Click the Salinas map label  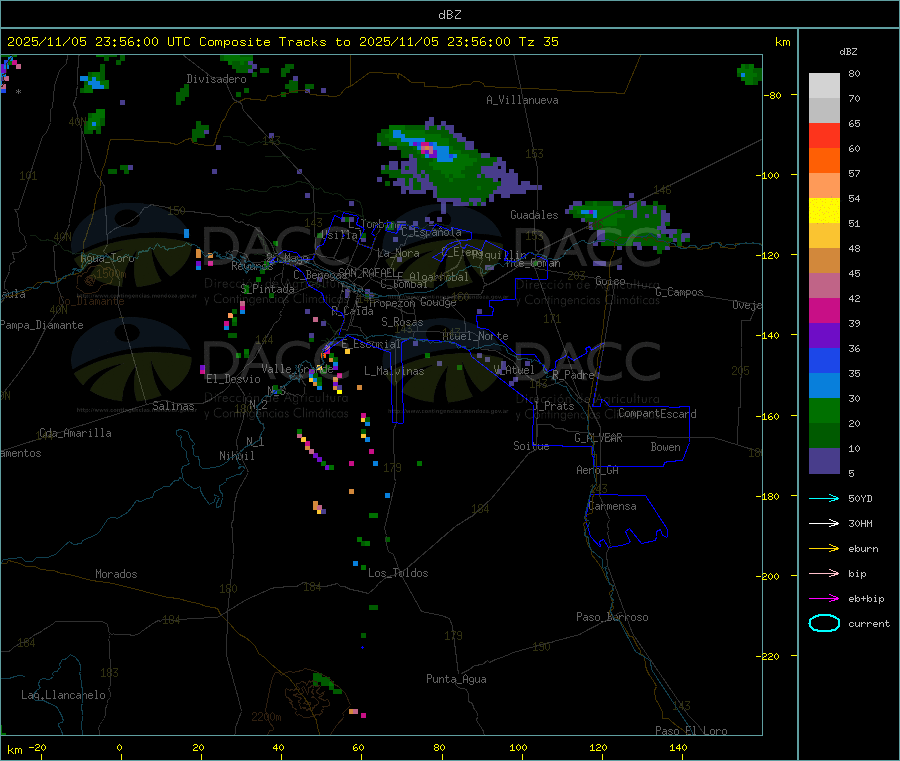point(173,406)
